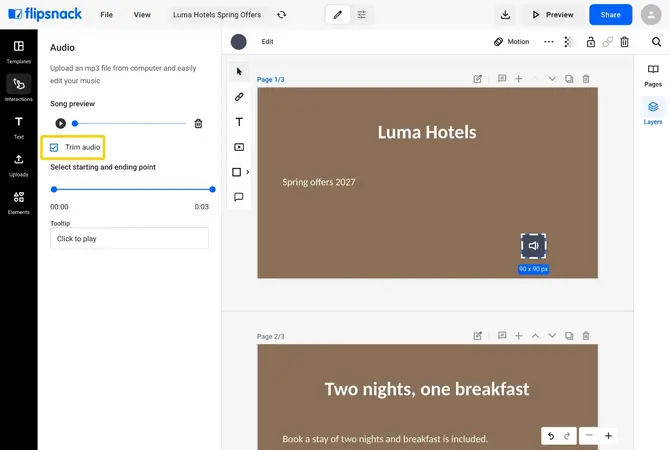Select the audio speaker element on canvas

pyautogui.click(x=533, y=246)
